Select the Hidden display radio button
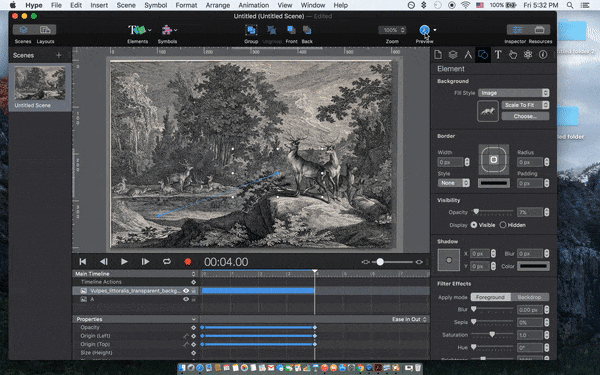This screenshot has width=600, height=375. tap(503, 225)
